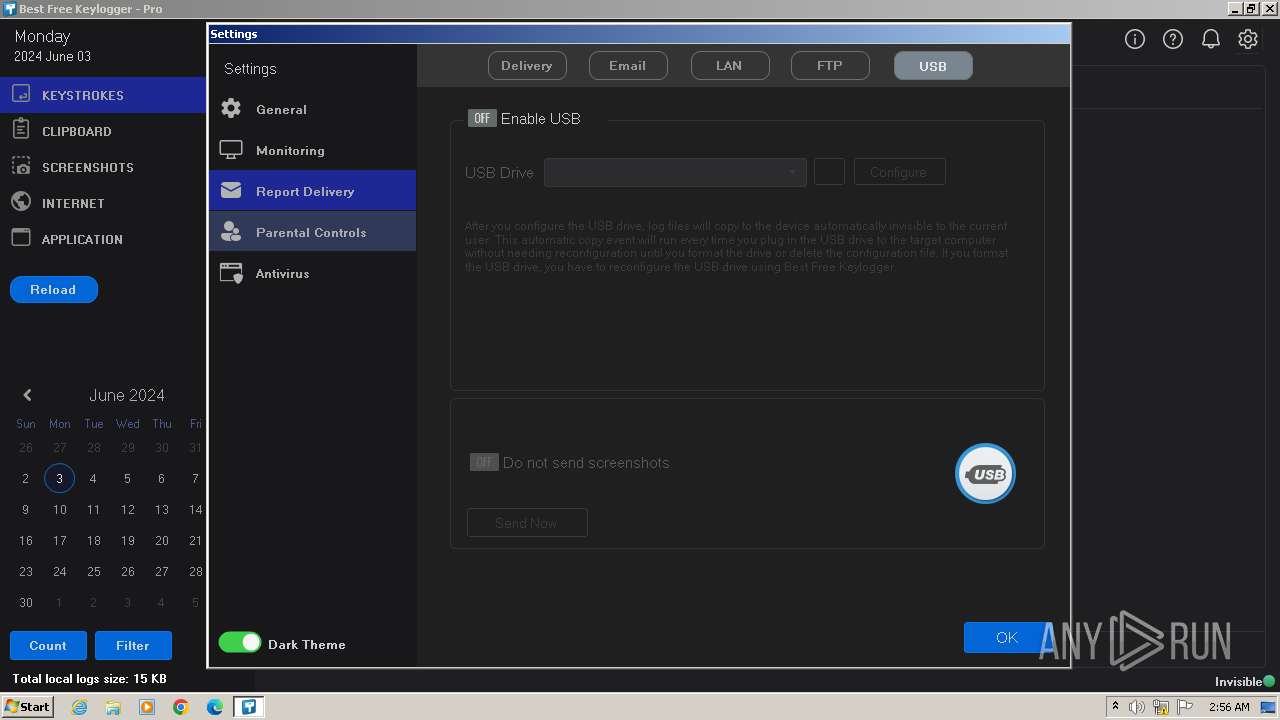Click the Count button
The width and height of the screenshot is (1280, 720).
(48, 646)
